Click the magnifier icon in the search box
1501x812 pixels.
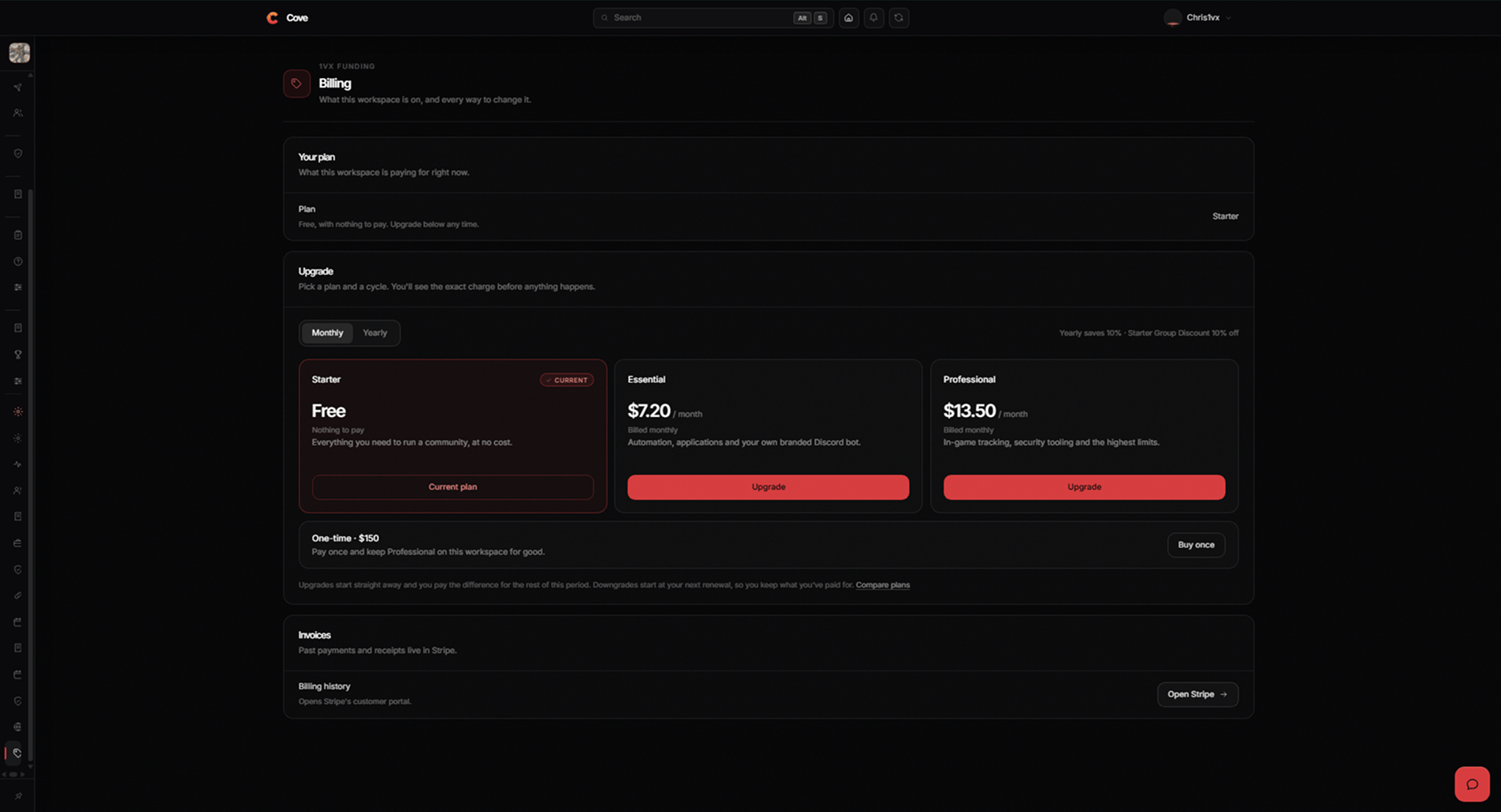605,17
